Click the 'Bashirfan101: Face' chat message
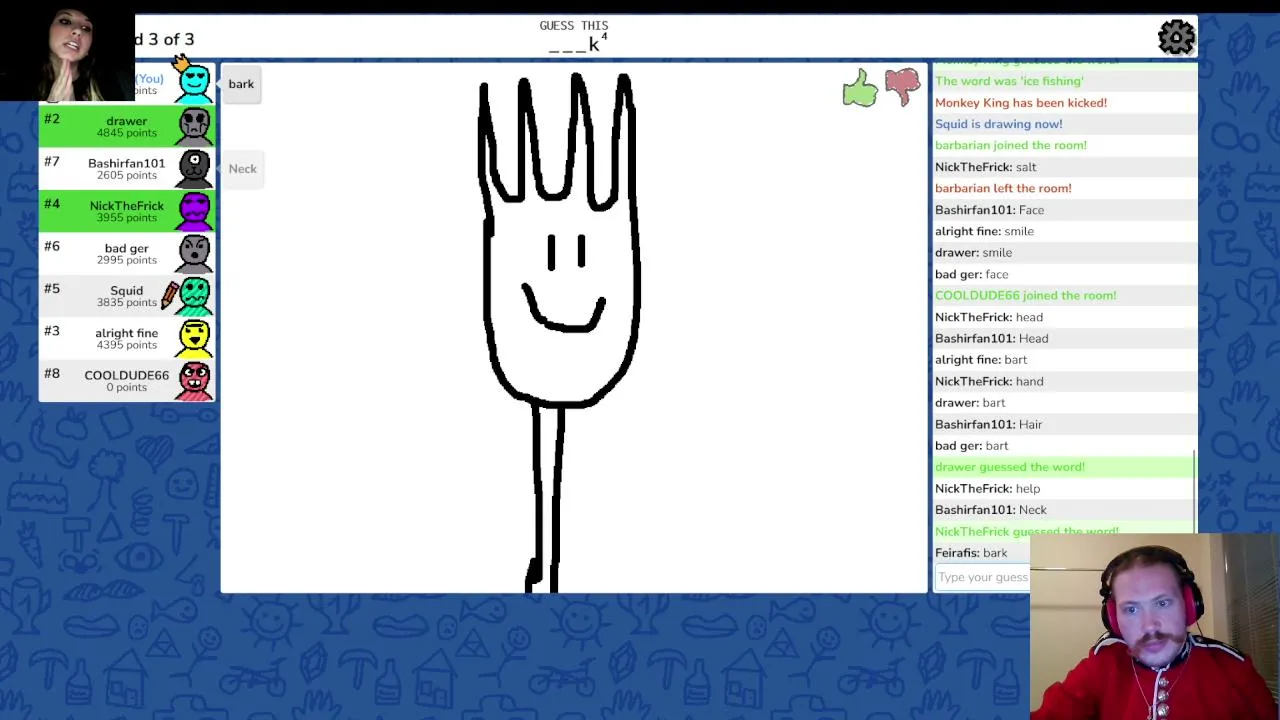The image size is (1280, 720). [990, 210]
